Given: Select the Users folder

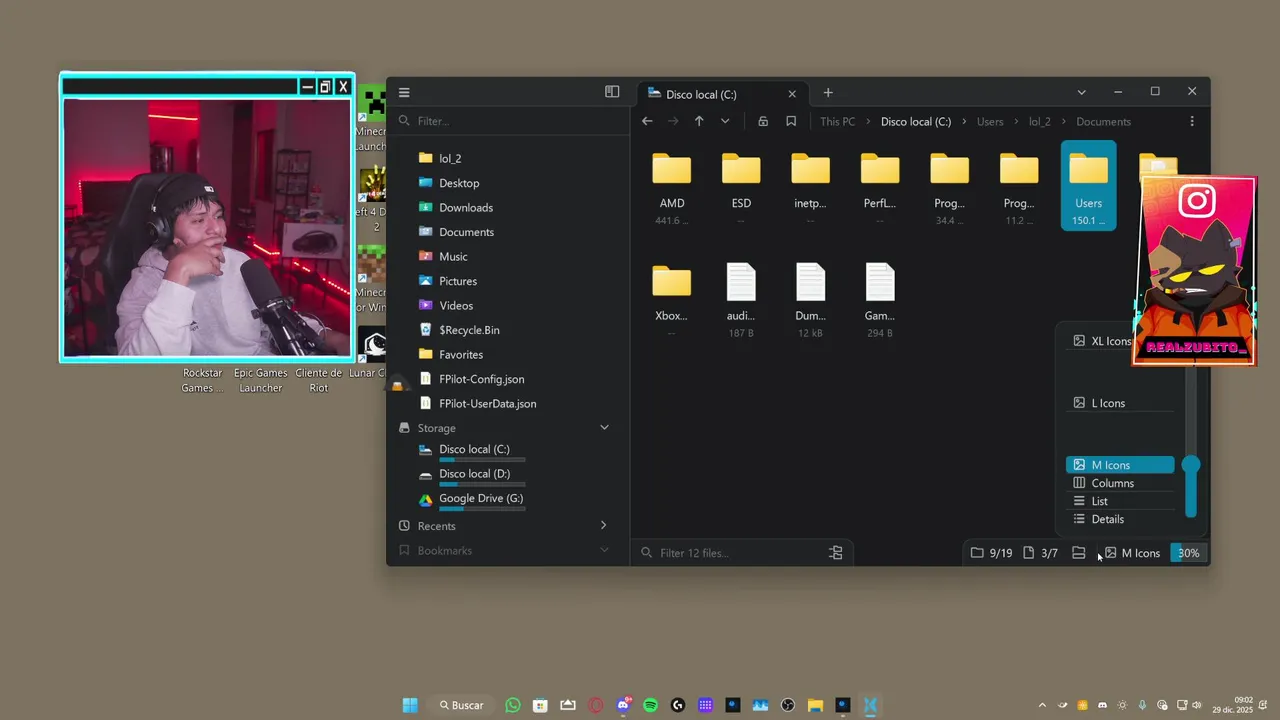Looking at the screenshot, I should click(1088, 185).
